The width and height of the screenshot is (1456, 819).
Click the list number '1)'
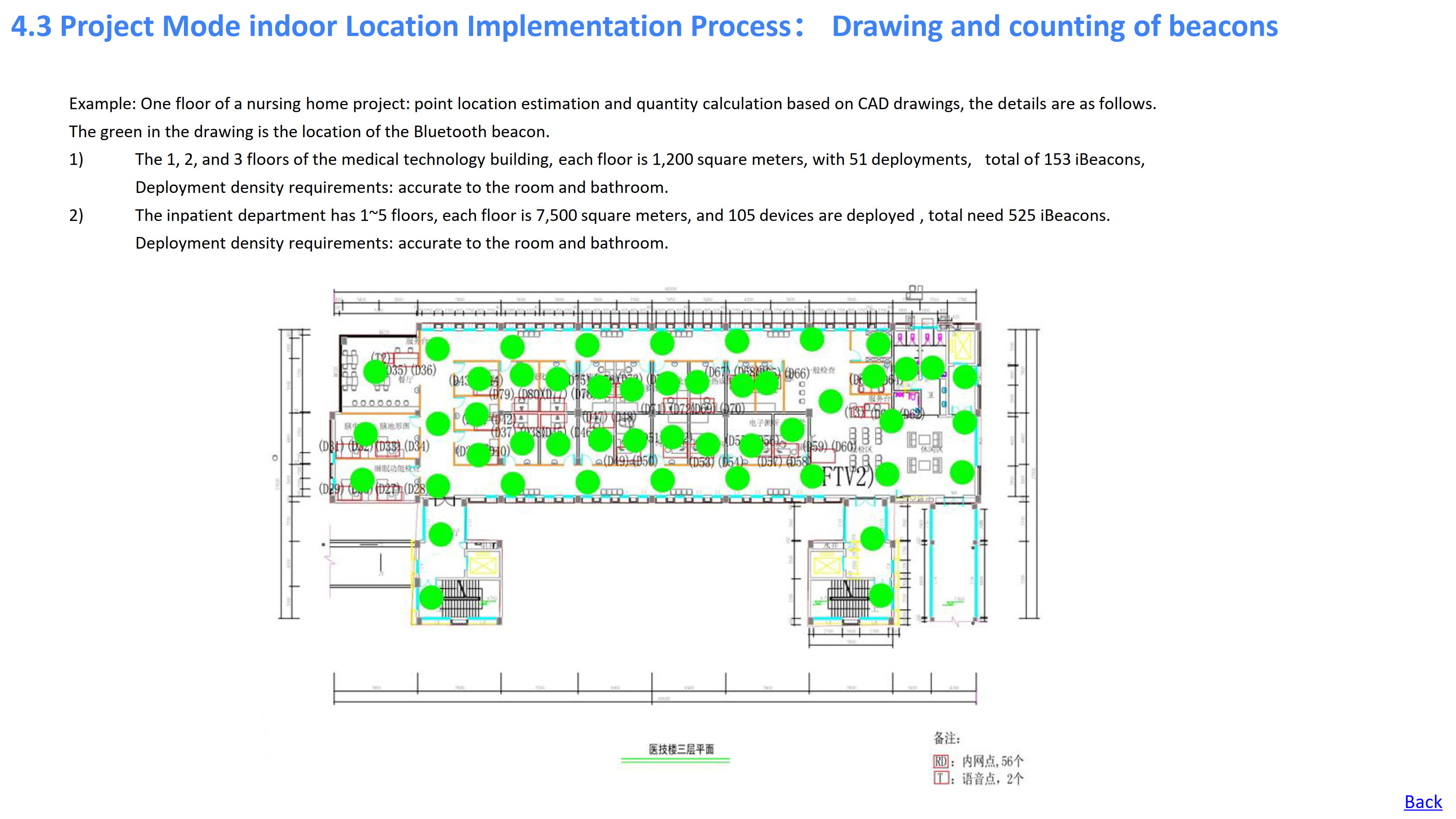pos(76,159)
